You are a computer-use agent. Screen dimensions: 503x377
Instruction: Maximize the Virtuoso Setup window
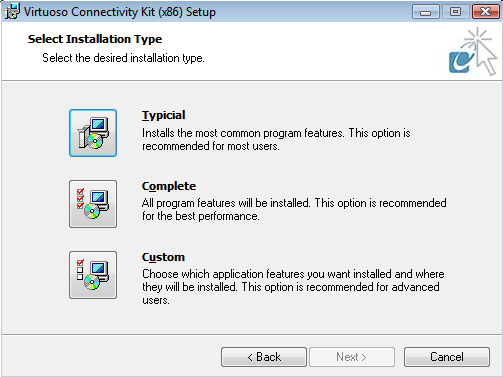click(x=455, y=12)
